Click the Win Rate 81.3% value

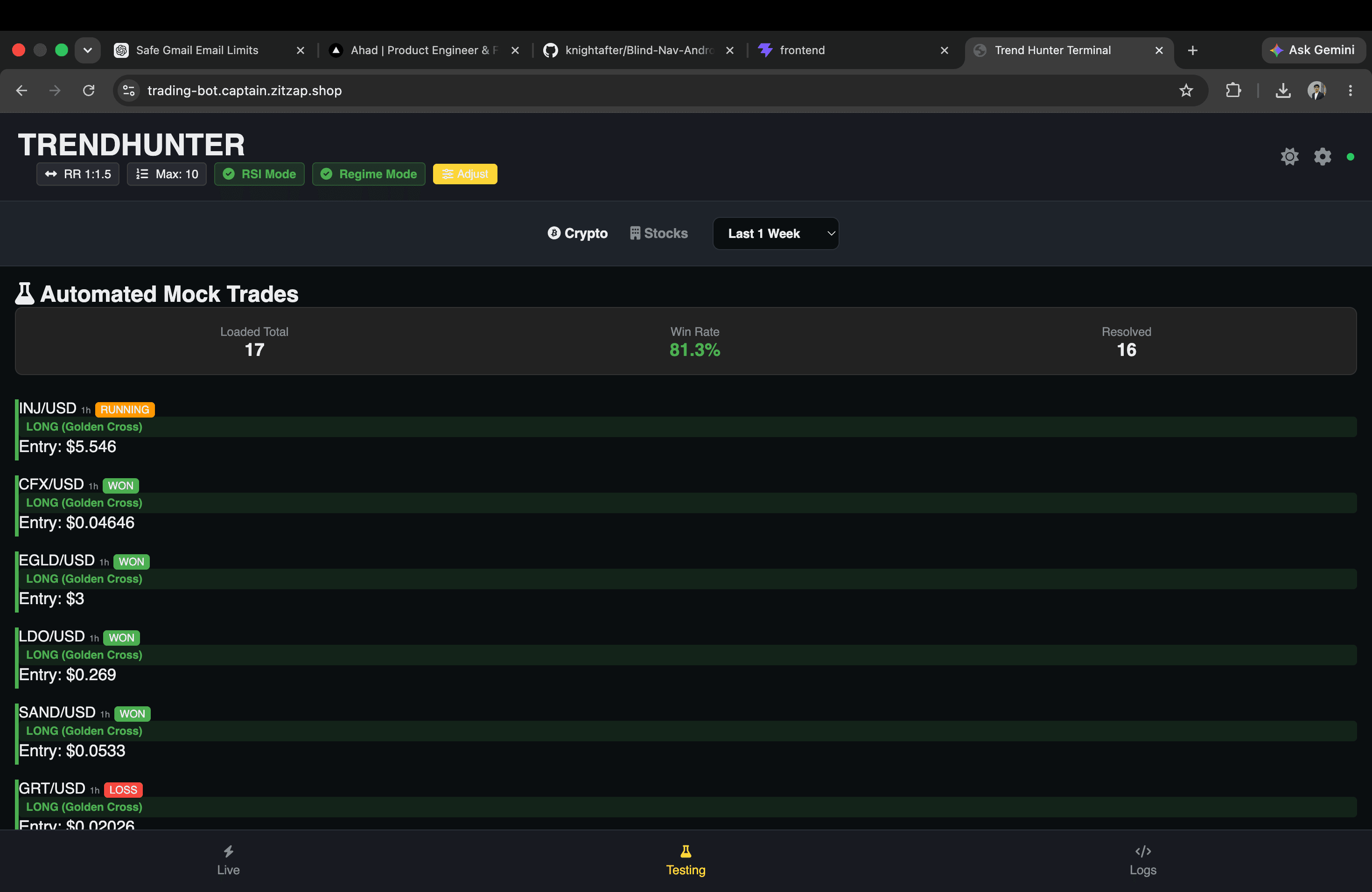coord(695,350)
